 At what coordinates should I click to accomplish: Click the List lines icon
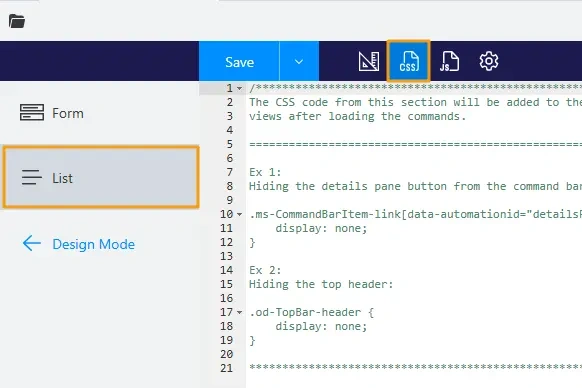32,177
